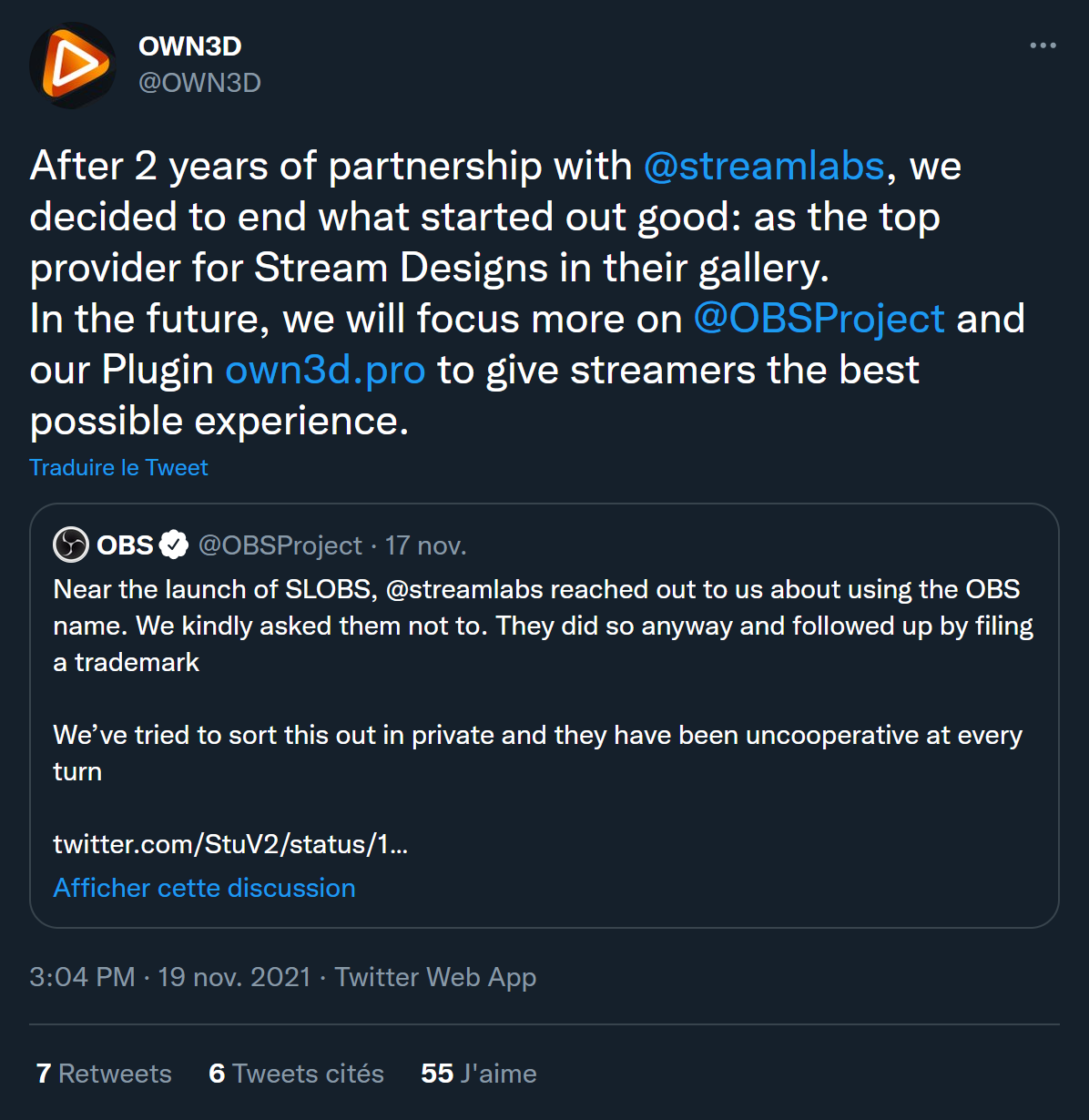Click the 3:04 PM 19 nov. 2021 timestamp
1089x1120 pixels.
170,977
